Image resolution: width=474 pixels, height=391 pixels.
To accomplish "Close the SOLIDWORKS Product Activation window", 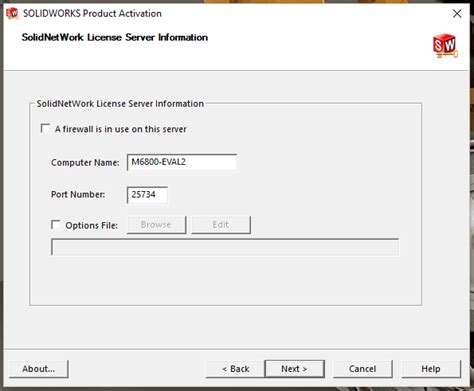I will (x=457, y=13).
